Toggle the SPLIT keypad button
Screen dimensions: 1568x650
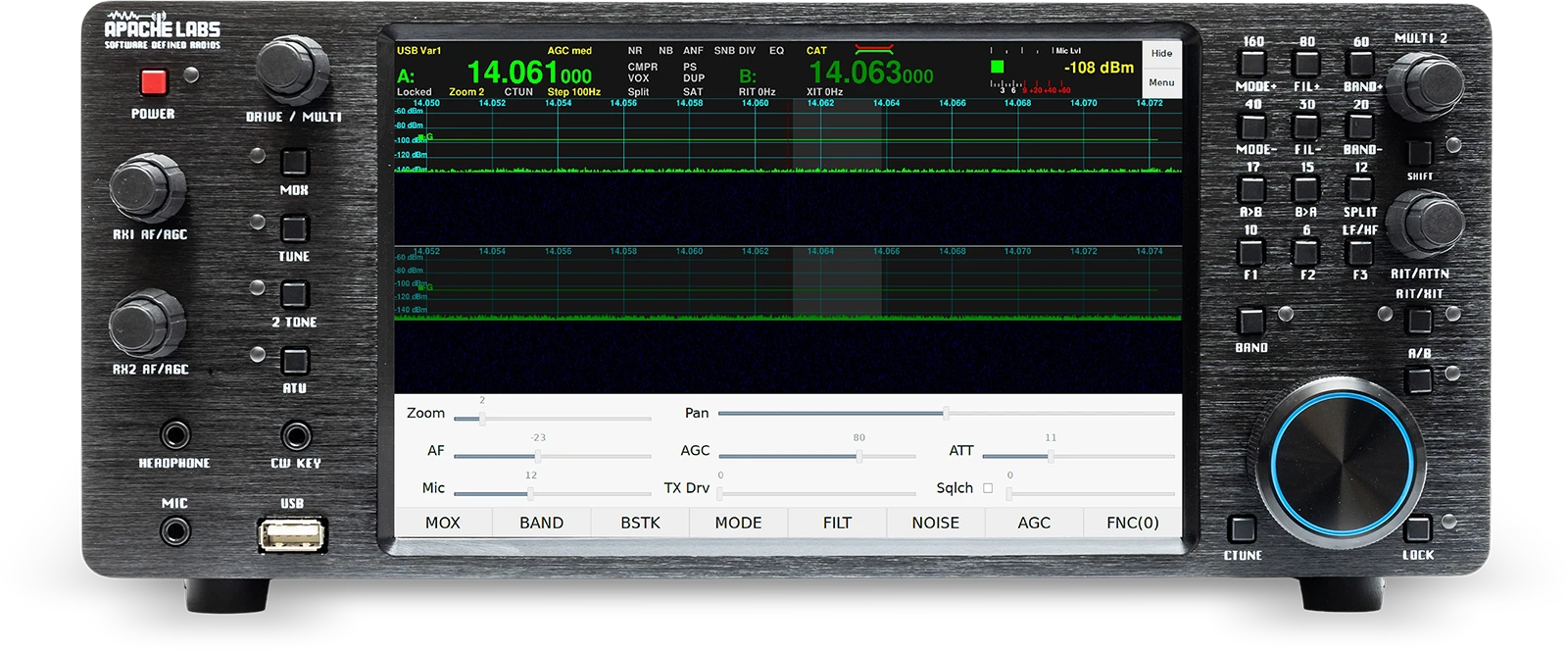coord(1360,188)
